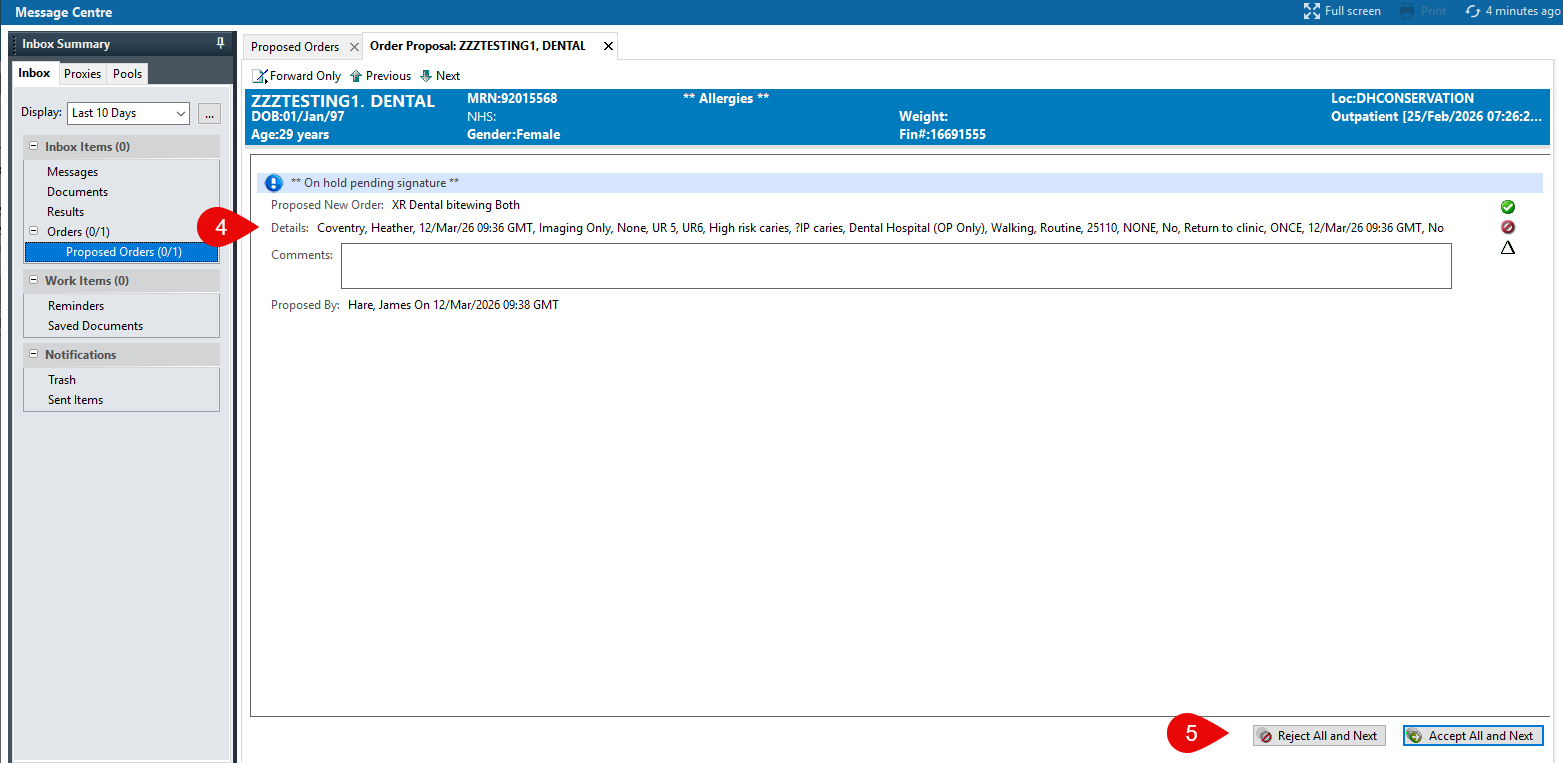Switch to the Proxies tab

tap(82, 74)
